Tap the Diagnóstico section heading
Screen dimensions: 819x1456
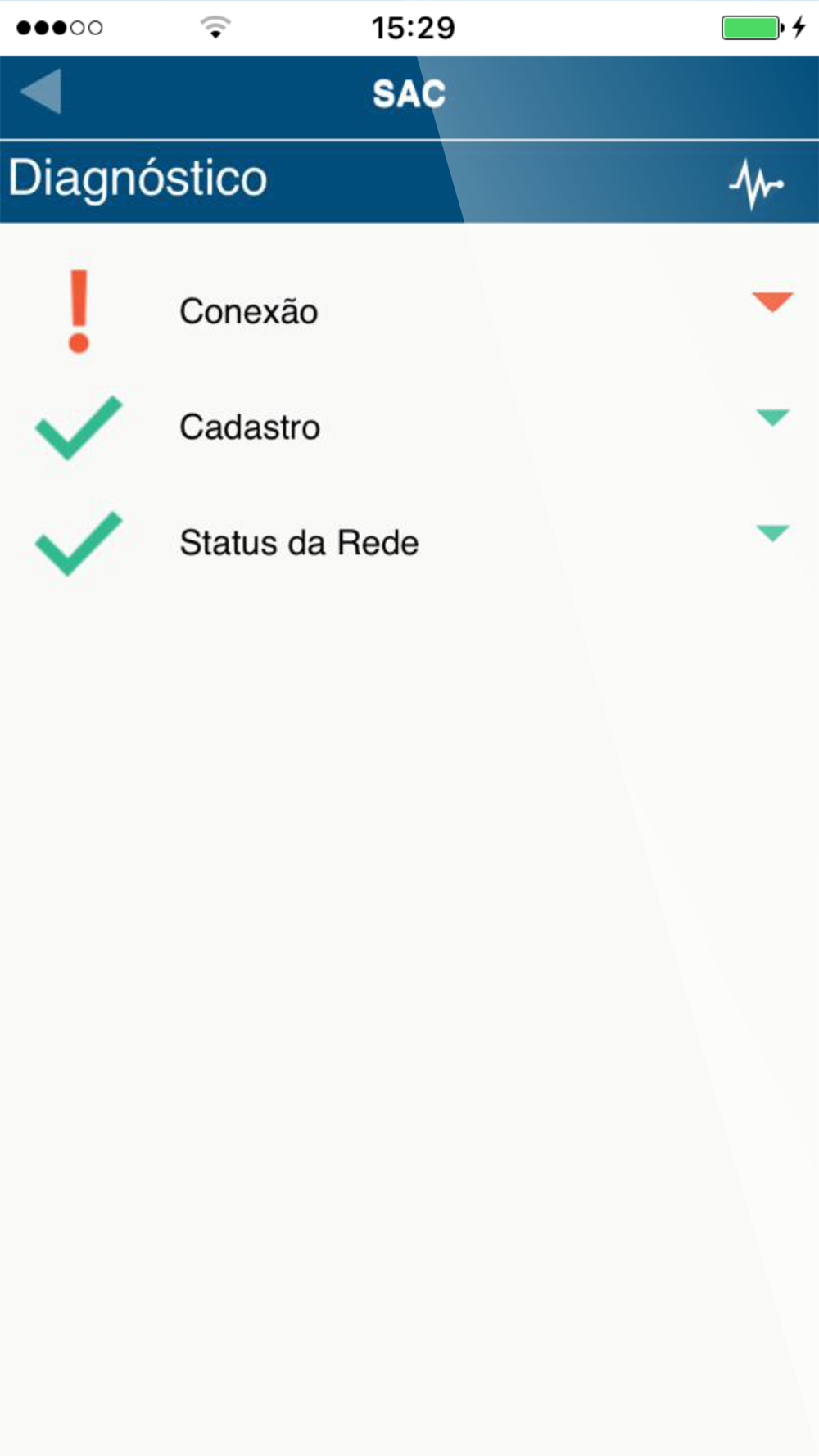click(x=138, y=179)
